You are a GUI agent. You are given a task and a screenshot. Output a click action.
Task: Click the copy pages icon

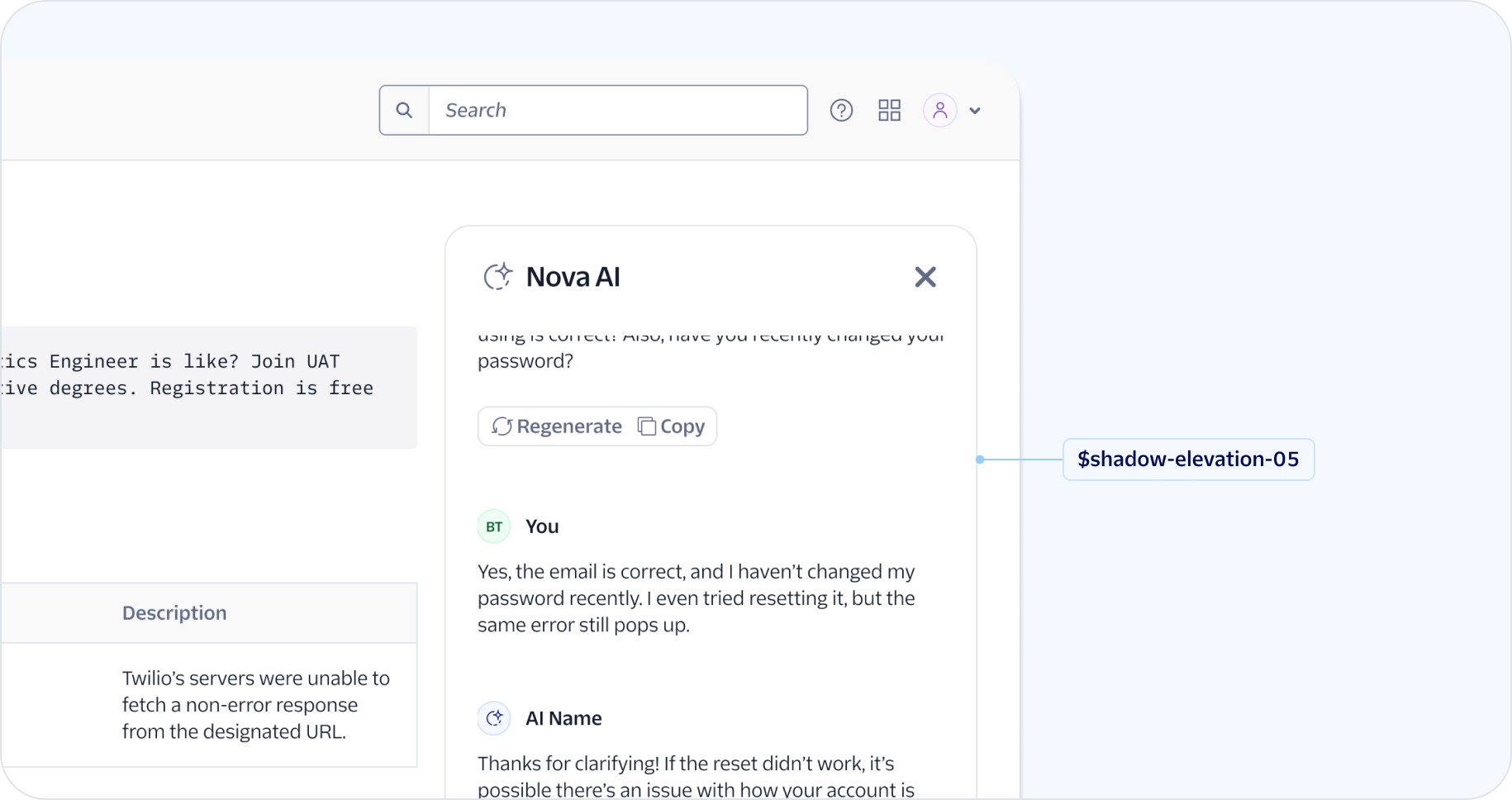pos(647,426)
